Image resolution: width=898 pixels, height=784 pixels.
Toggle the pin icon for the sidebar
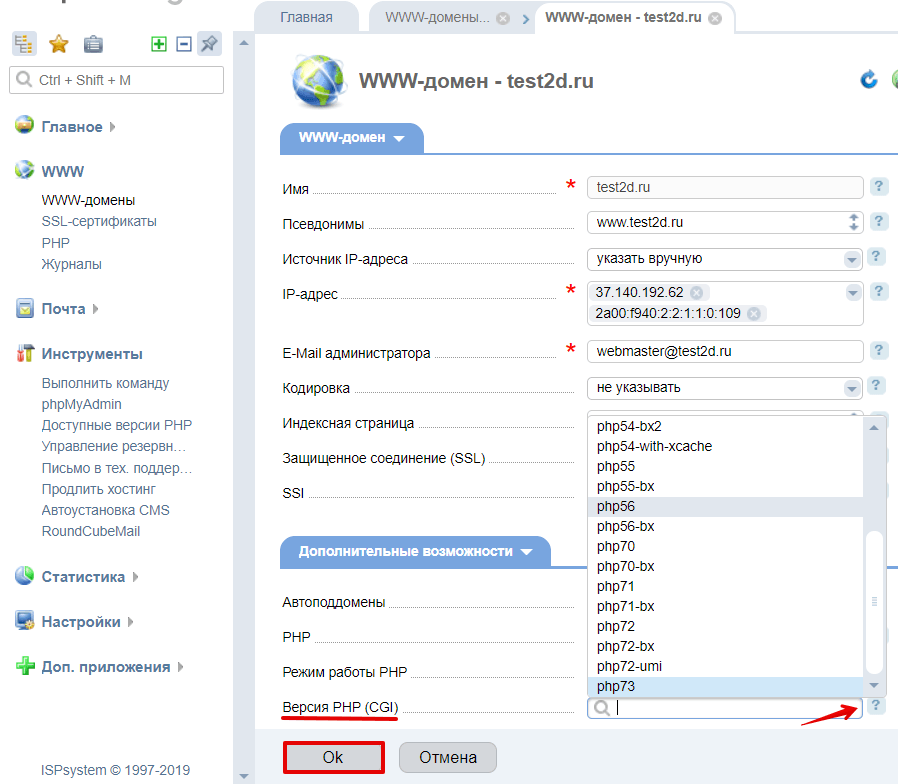(209, 44)
